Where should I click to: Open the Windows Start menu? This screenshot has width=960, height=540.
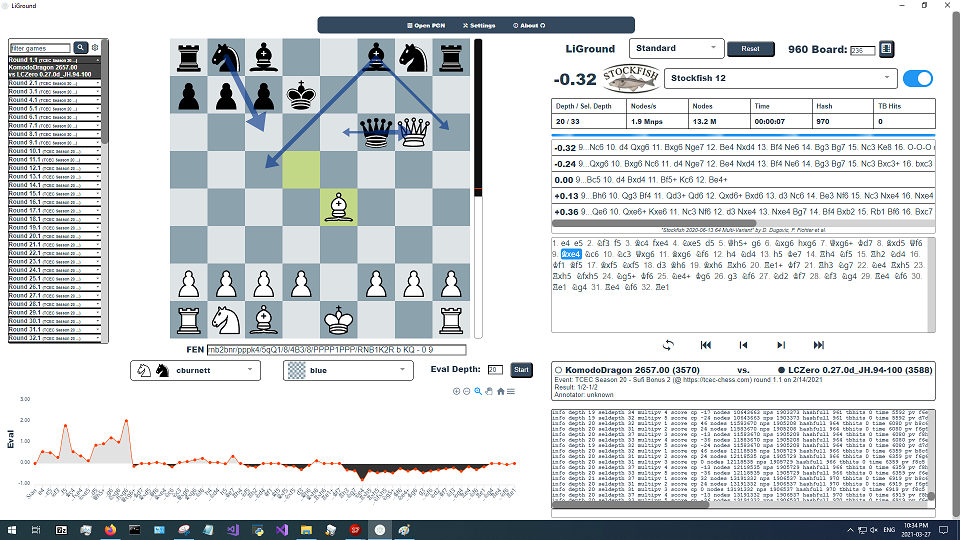click(12, 530)
